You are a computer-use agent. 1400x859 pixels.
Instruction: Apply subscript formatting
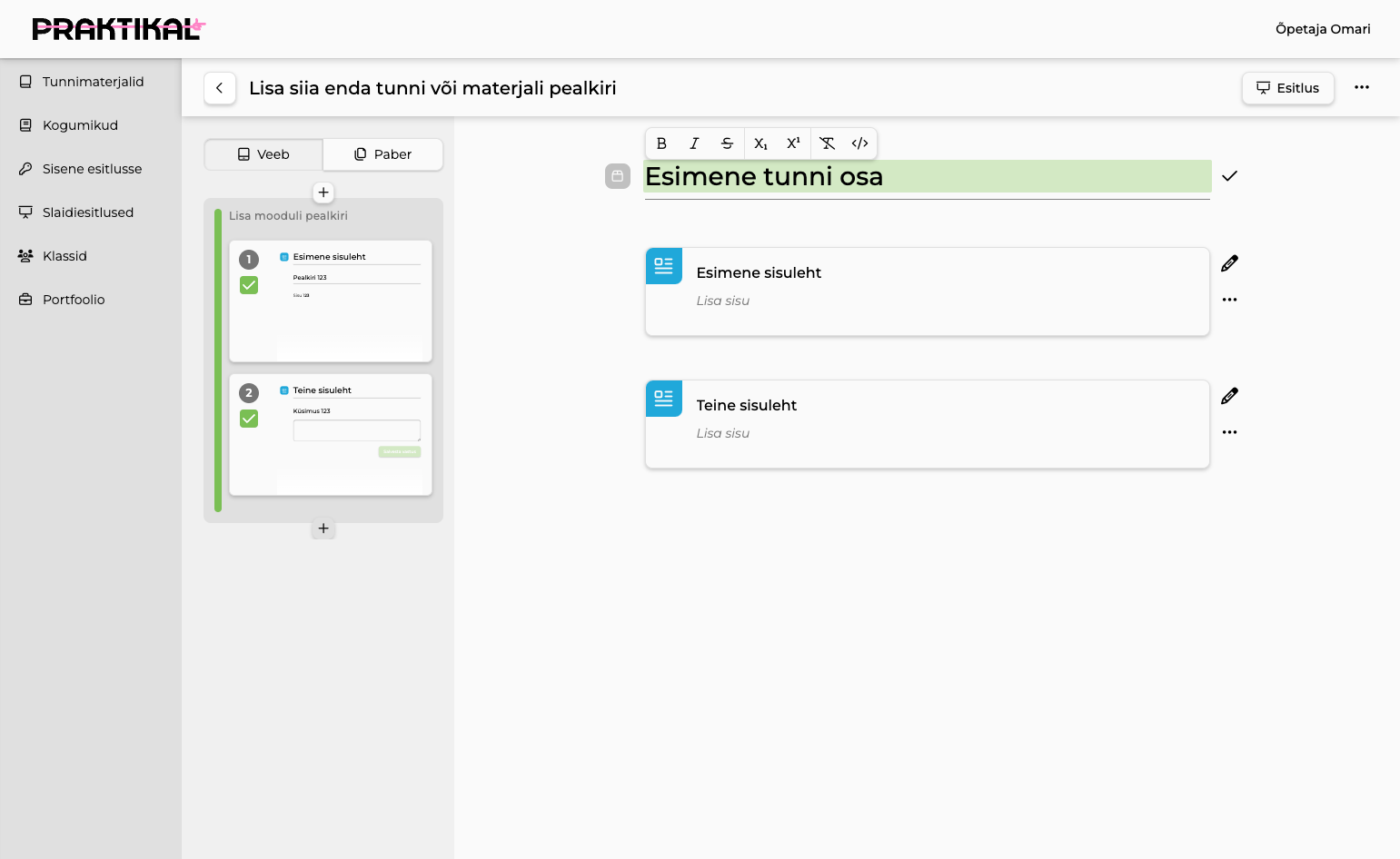click(x=760, y=143)
